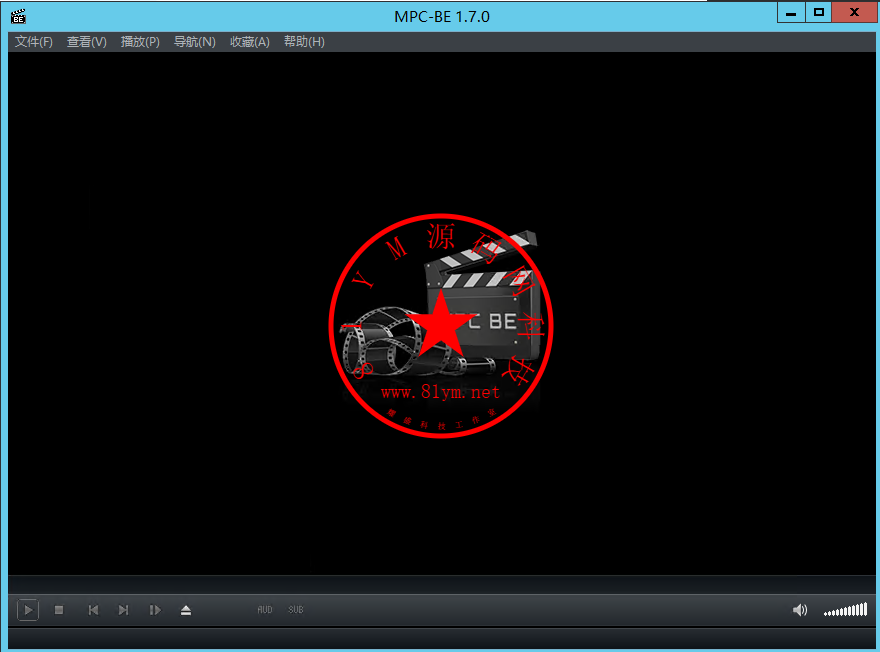The image size is (880, 652).
Task: Open the 播放(P) menu
Action: click(140, 42)
